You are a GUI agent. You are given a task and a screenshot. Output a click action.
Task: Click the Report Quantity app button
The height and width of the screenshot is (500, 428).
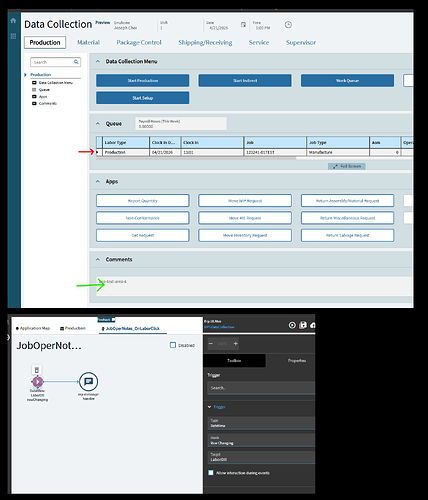pyautogui.click(x=143, y=201)
